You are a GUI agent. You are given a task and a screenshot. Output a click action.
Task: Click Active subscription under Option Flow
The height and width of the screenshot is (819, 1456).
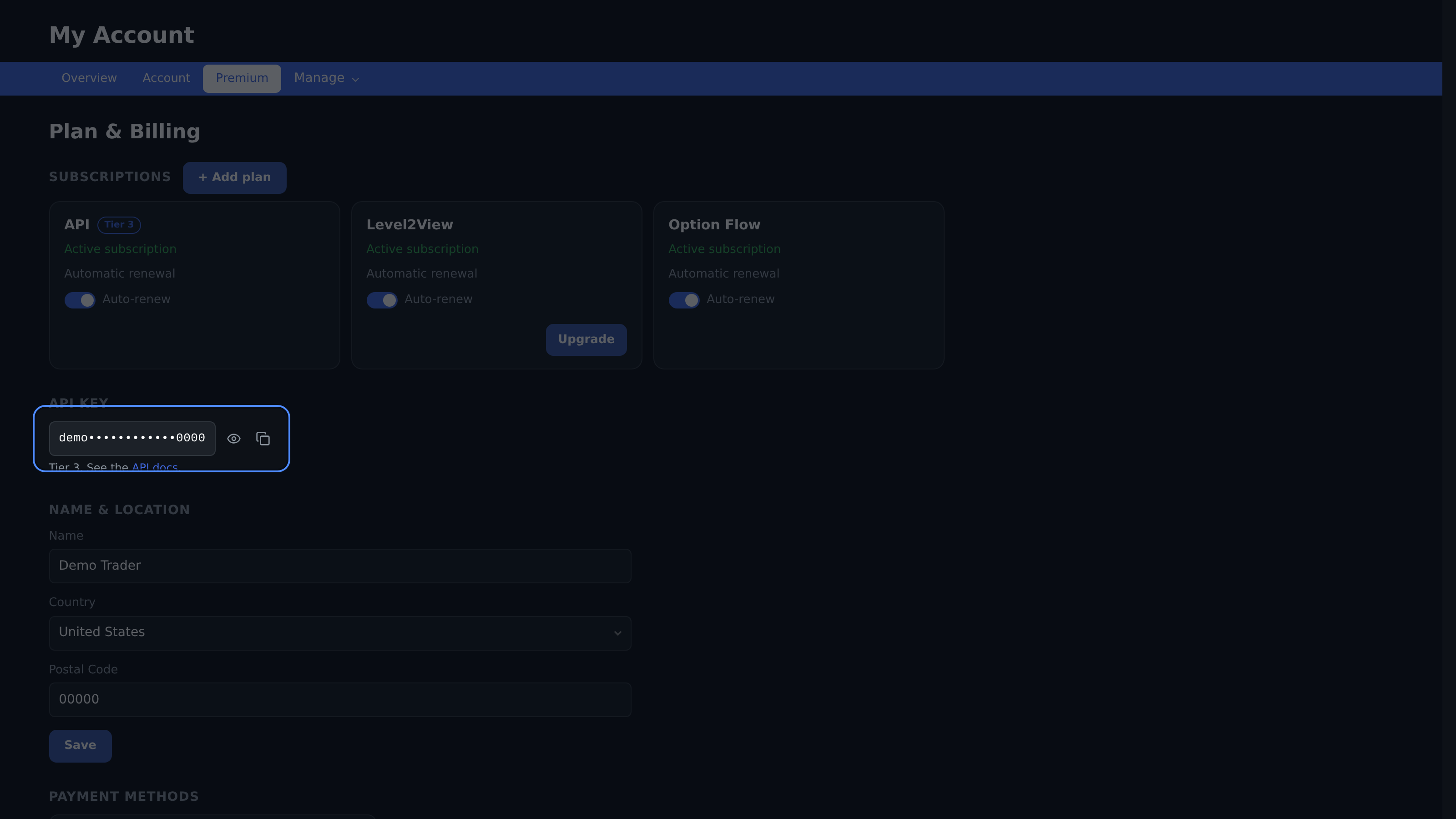pyautogui.click(x=724, y=249)
